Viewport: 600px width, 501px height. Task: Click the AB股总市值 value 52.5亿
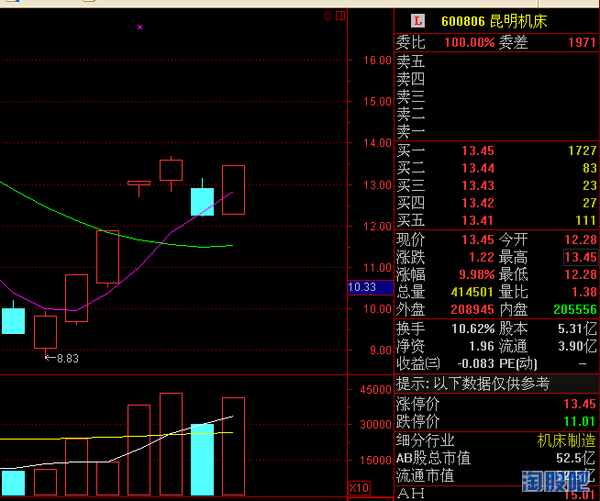pyautogui.click(x=576, y=458)
